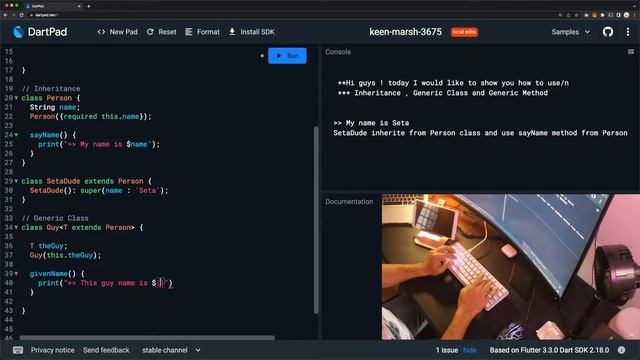
Task: Click 'T theGuy;' on line 36
Action: [x=48, y=246]
